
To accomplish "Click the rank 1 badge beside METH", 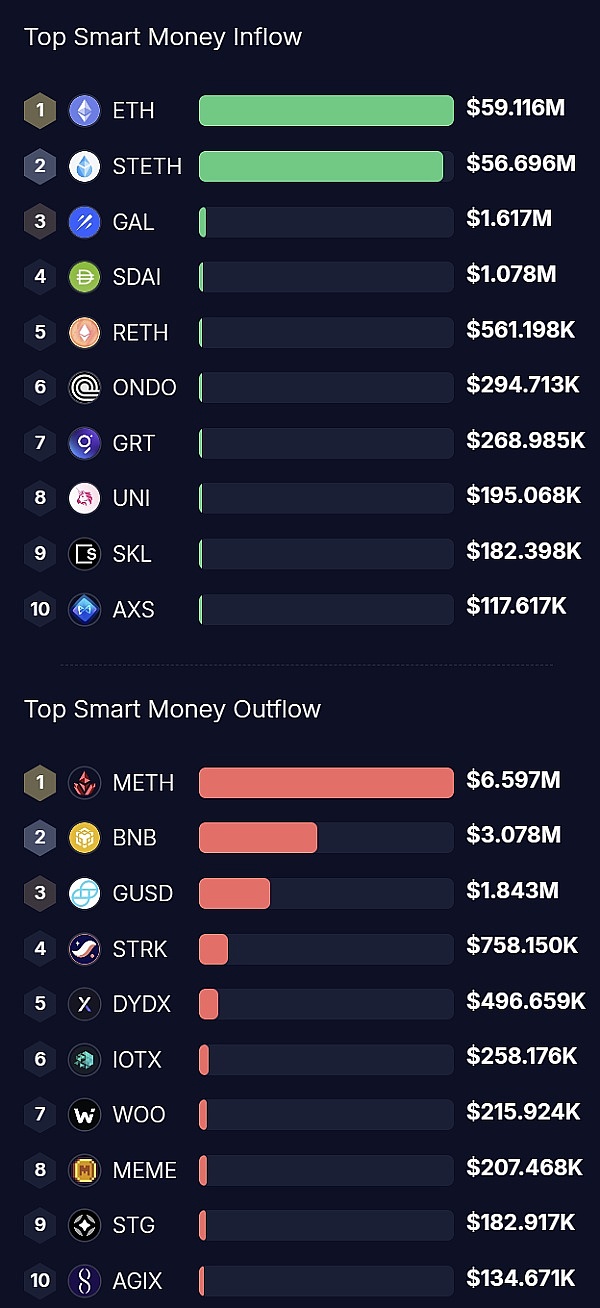I will (40, 783).
